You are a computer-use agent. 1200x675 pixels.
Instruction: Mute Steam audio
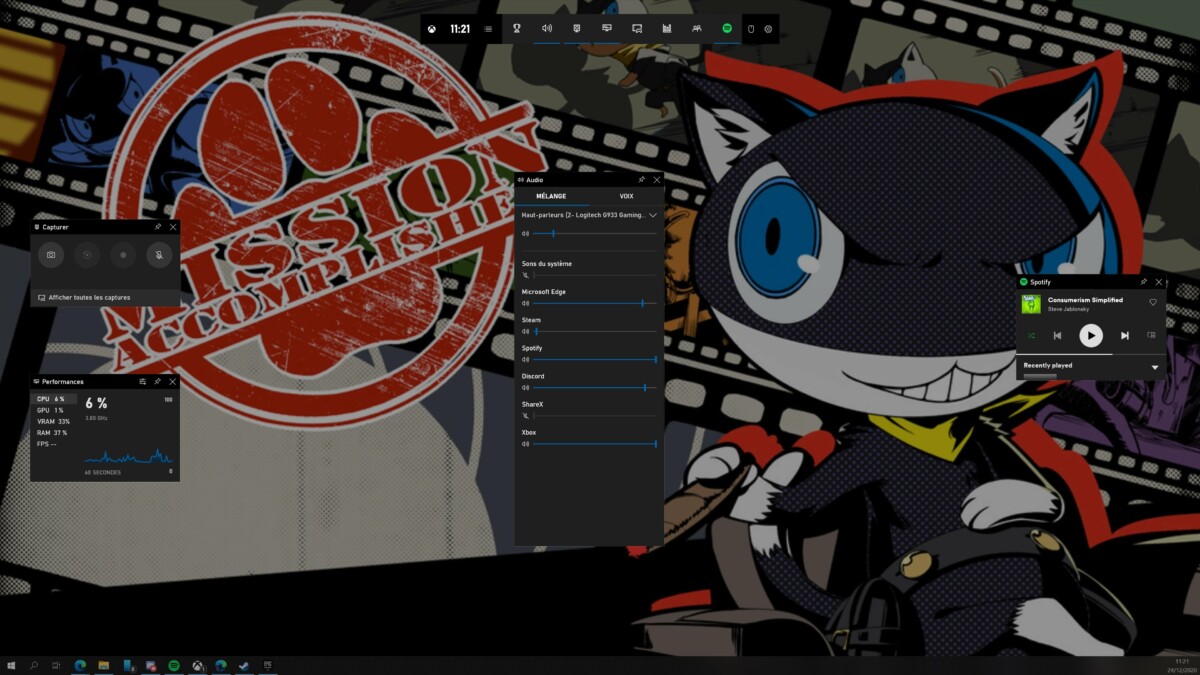coord(525,331)
